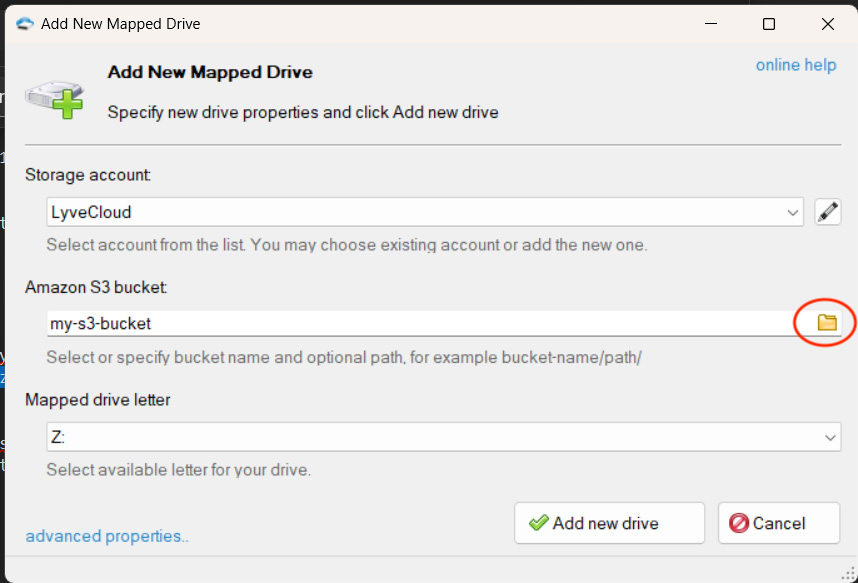The width and height of the screenshot is (858, 583).
Task: Open the LyveCloud storage account combo box
Action: (x=425, y=212)
